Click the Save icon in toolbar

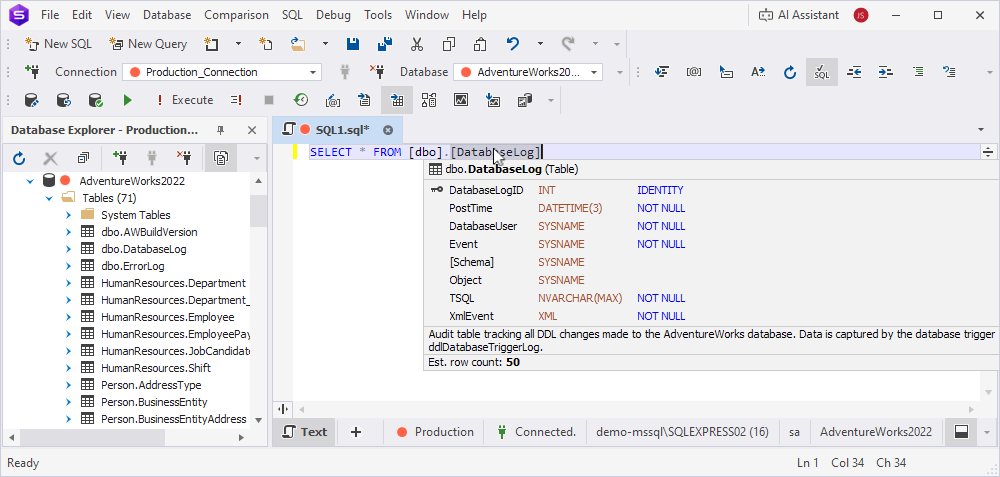[x=352, y=44]
